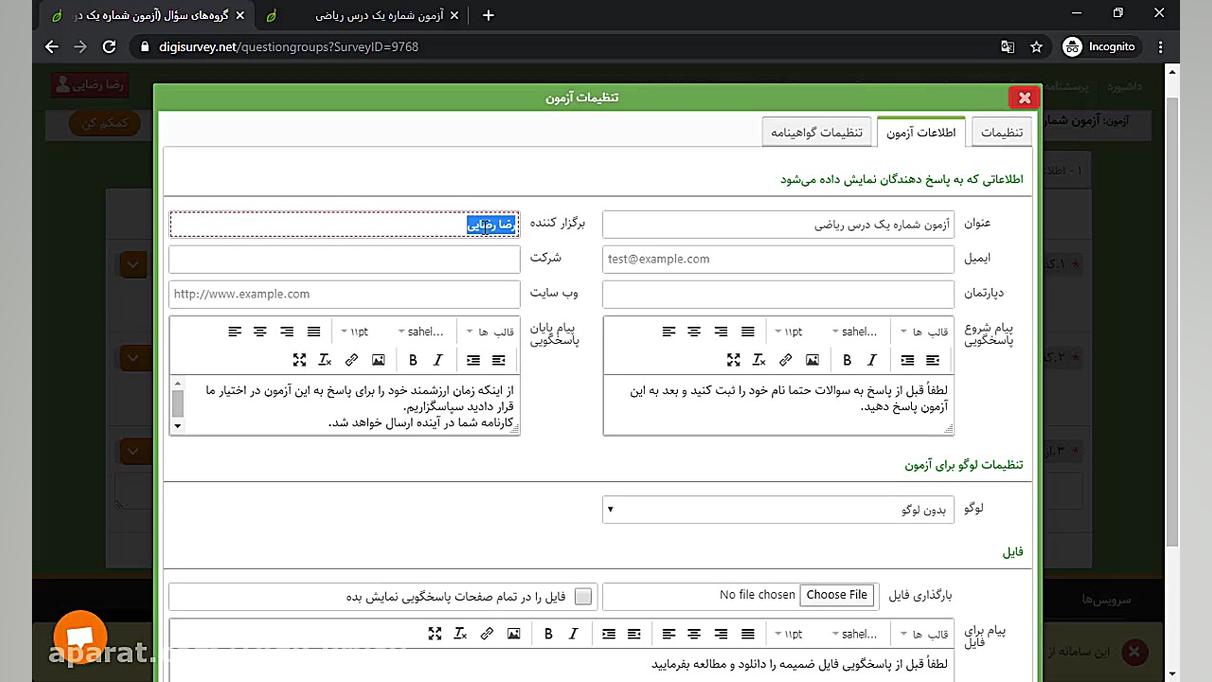Select the اطلاعات آزمون tab
The height and width of the screenshot is (682, 1212).
tap(921, 133)
